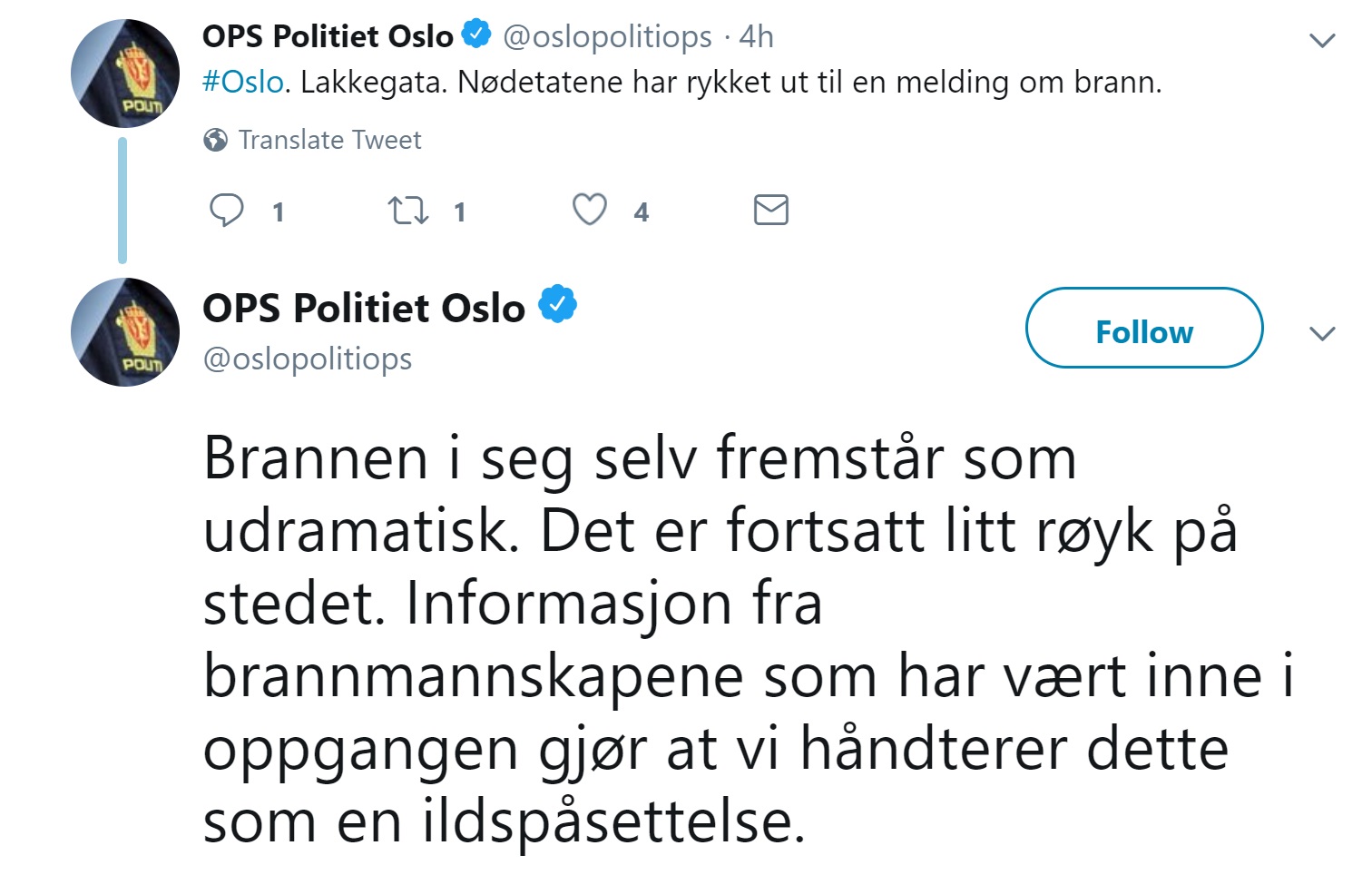Expand chevron menu next to Follow button
The image size is (1372, 875).
coord(1322,333)
